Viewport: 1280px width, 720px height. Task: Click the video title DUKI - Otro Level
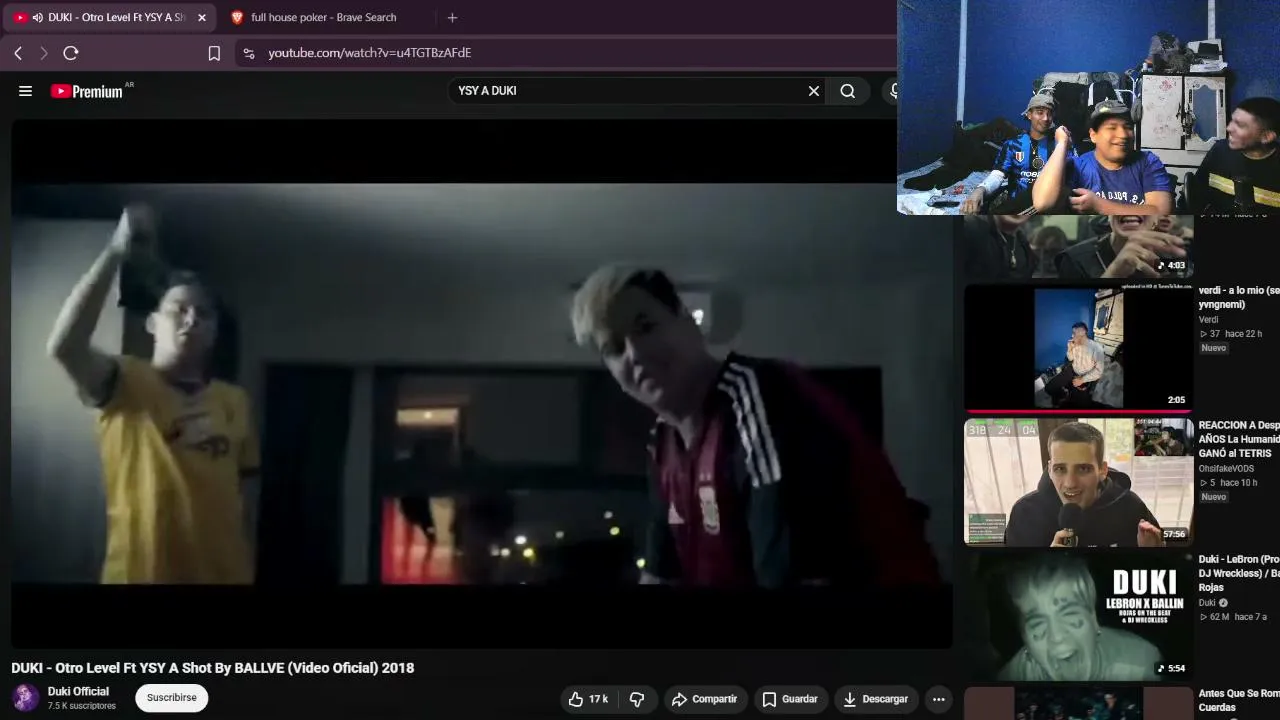213,668
